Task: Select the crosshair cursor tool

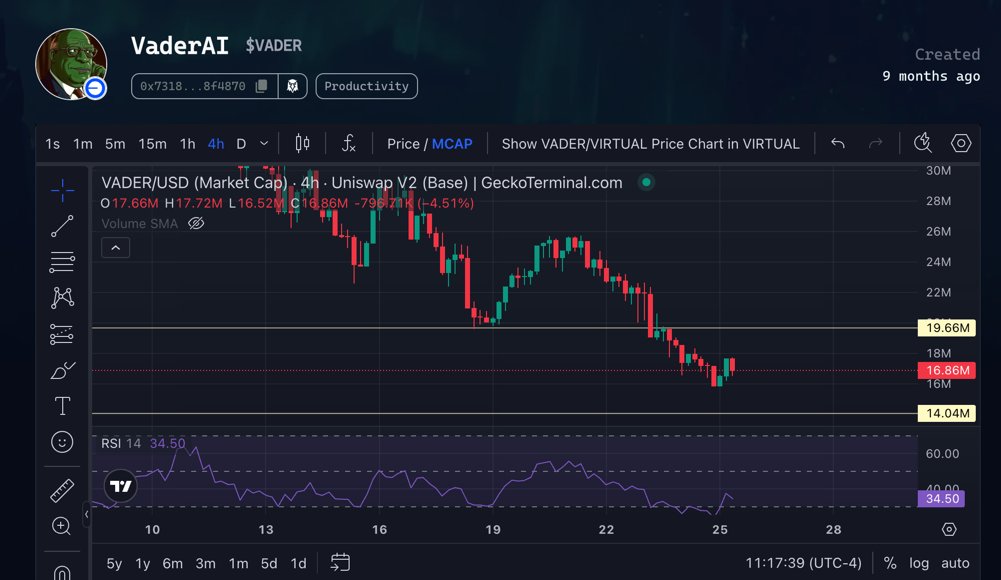Action: [62, 190]
